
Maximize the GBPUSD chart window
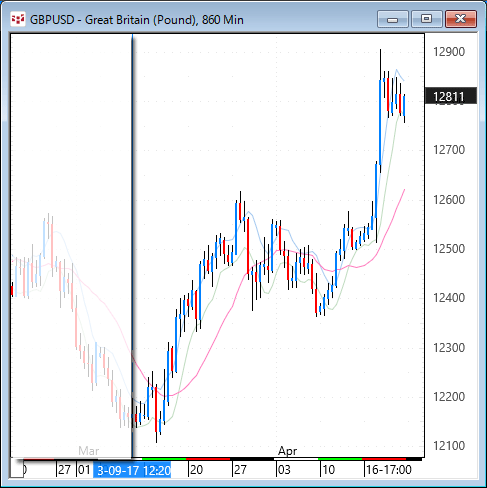(x=426, y=19)
